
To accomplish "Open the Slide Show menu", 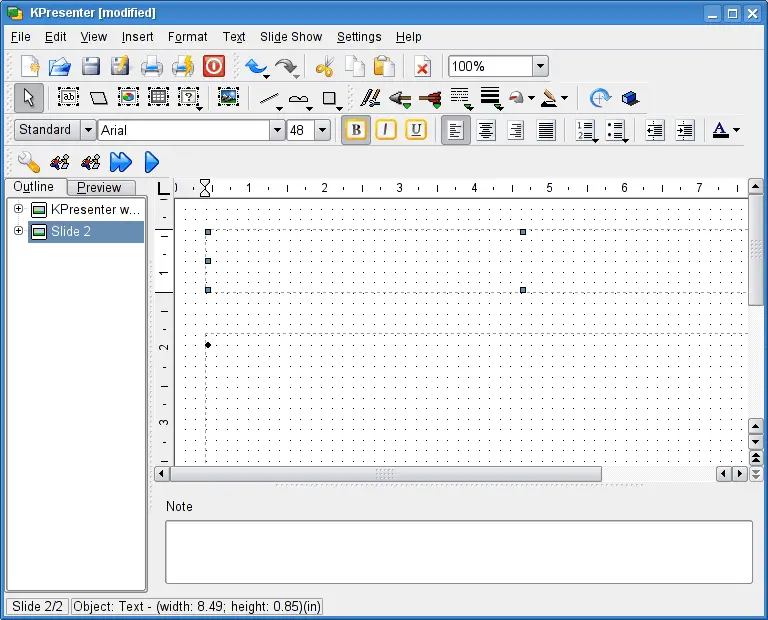I will pyautogui.click(x=291, y=37).
